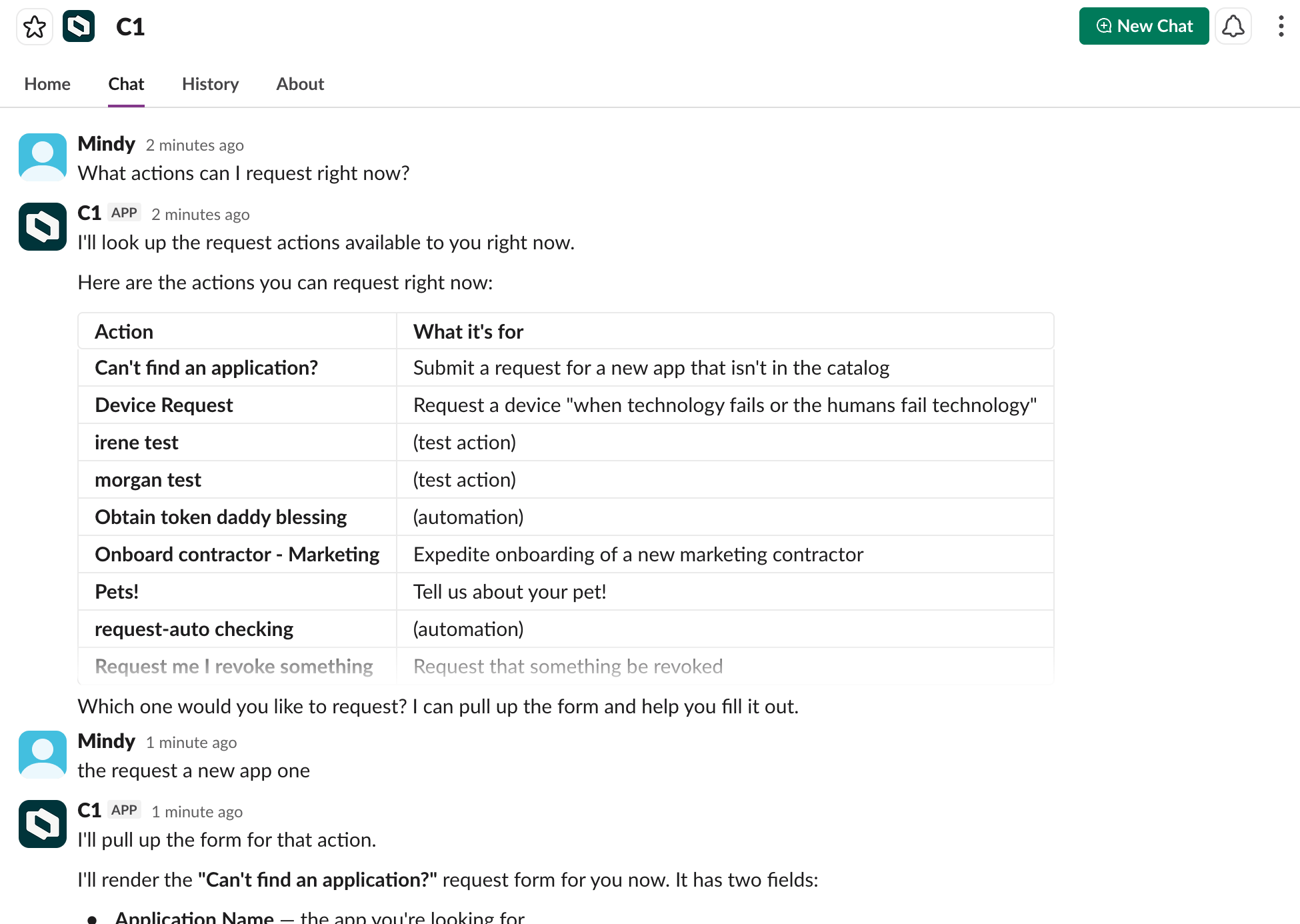Click 'Onboard contractor - Marketing' cell
Viewport: 1300px width, 924px height.
pos(237,554)
